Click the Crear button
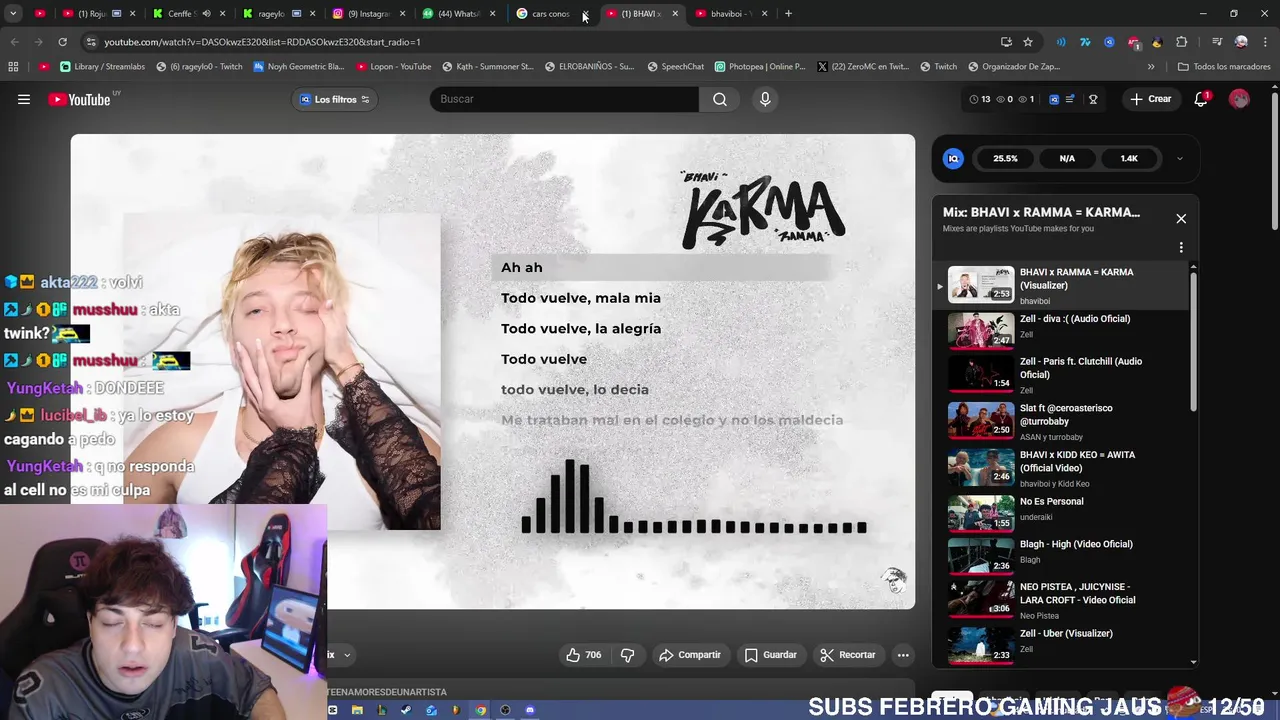 pos(1151,99)
